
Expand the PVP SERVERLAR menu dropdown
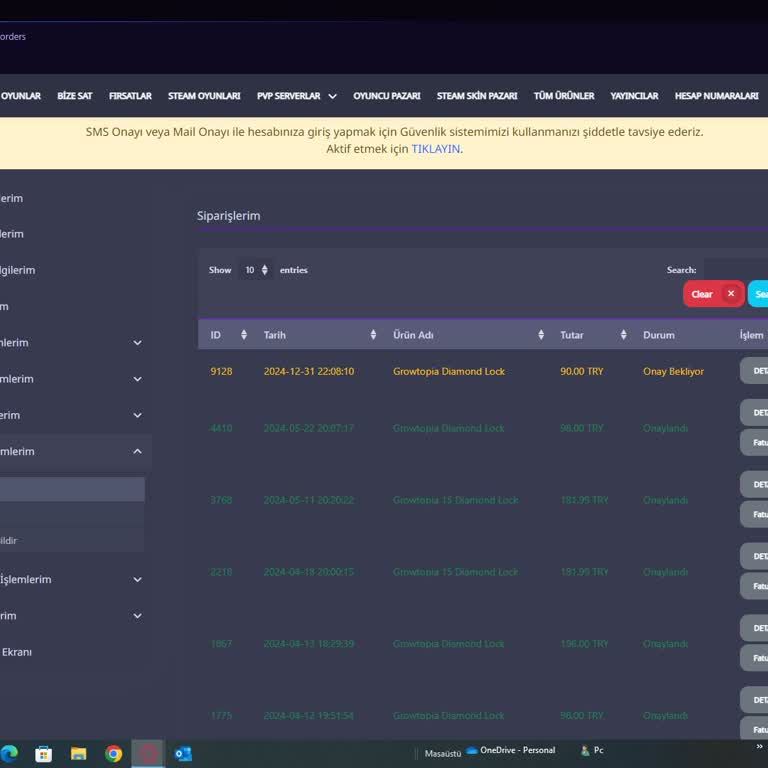332,96
